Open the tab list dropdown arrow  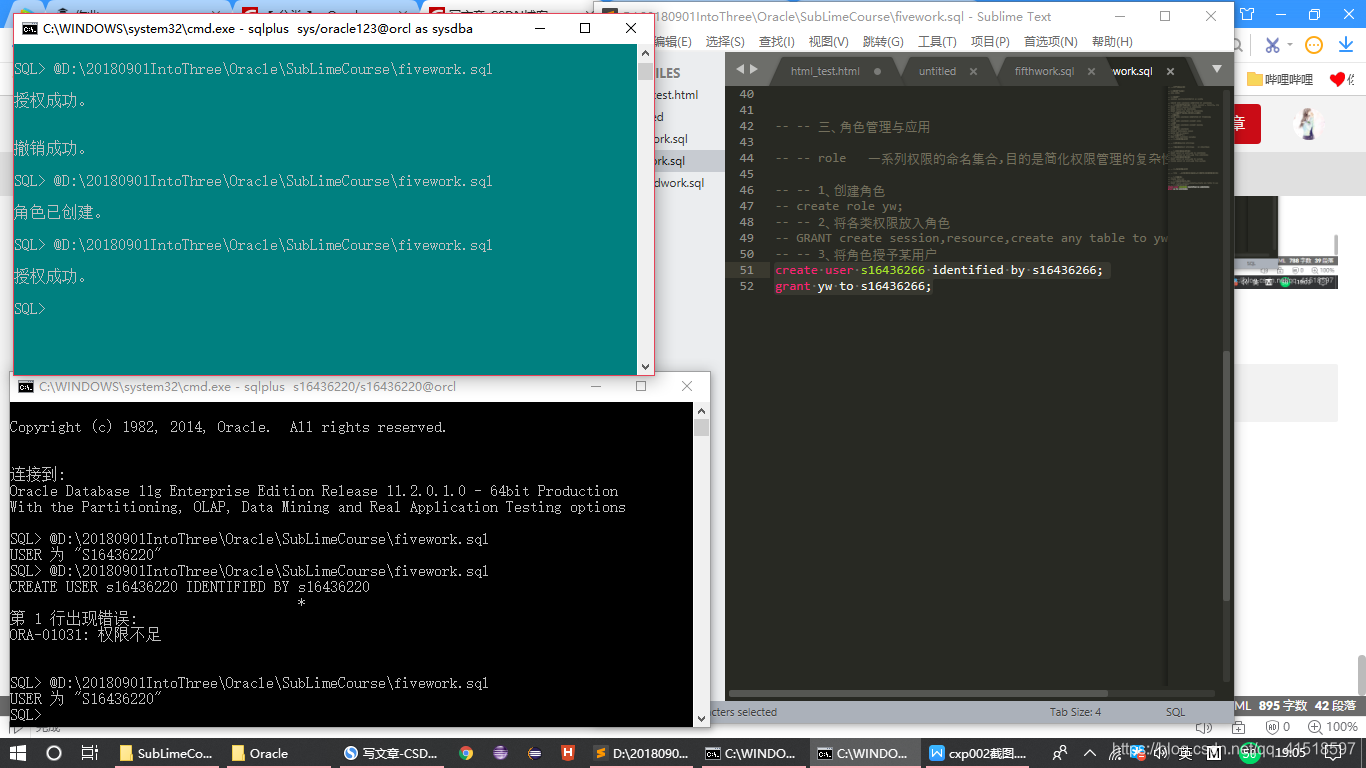[1217, 69]
